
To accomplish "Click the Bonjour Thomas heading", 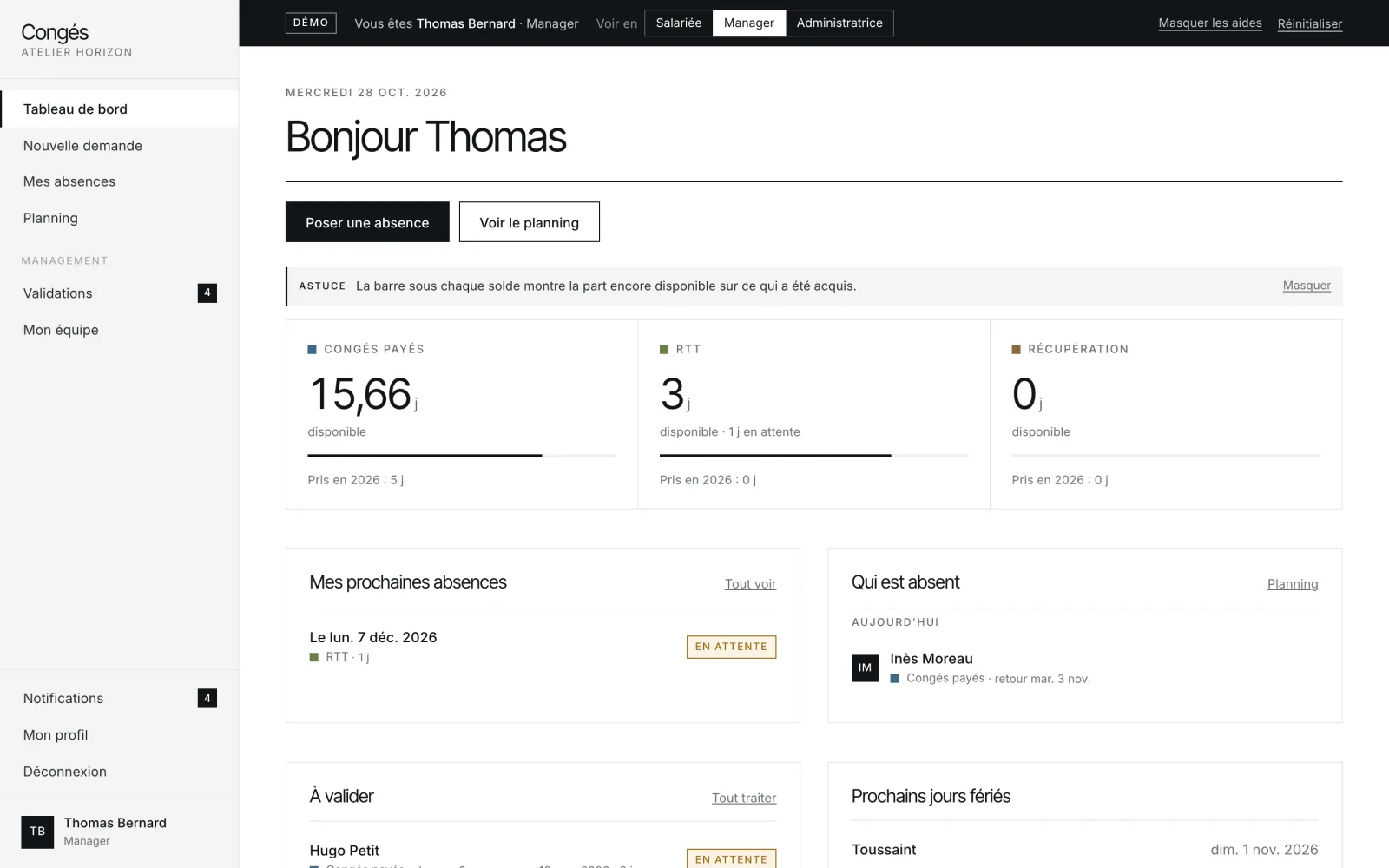I will 425,137.
